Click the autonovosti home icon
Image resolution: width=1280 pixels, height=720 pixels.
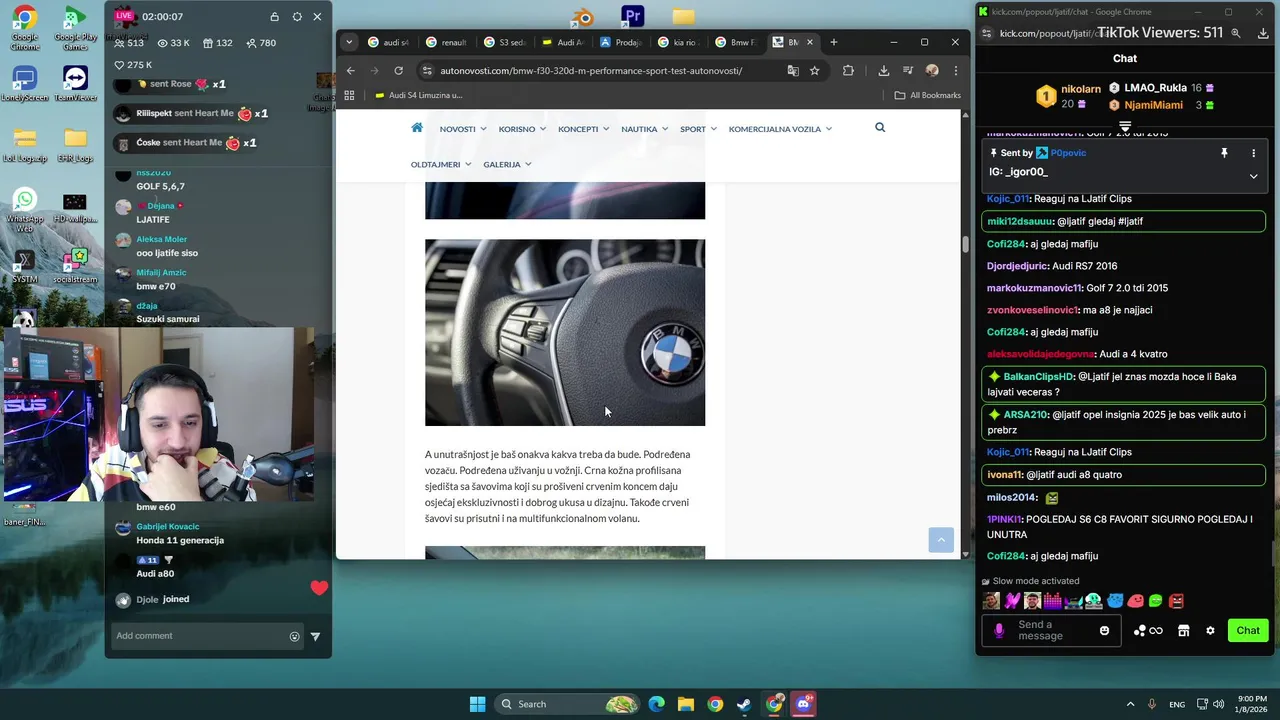point(417,128)
